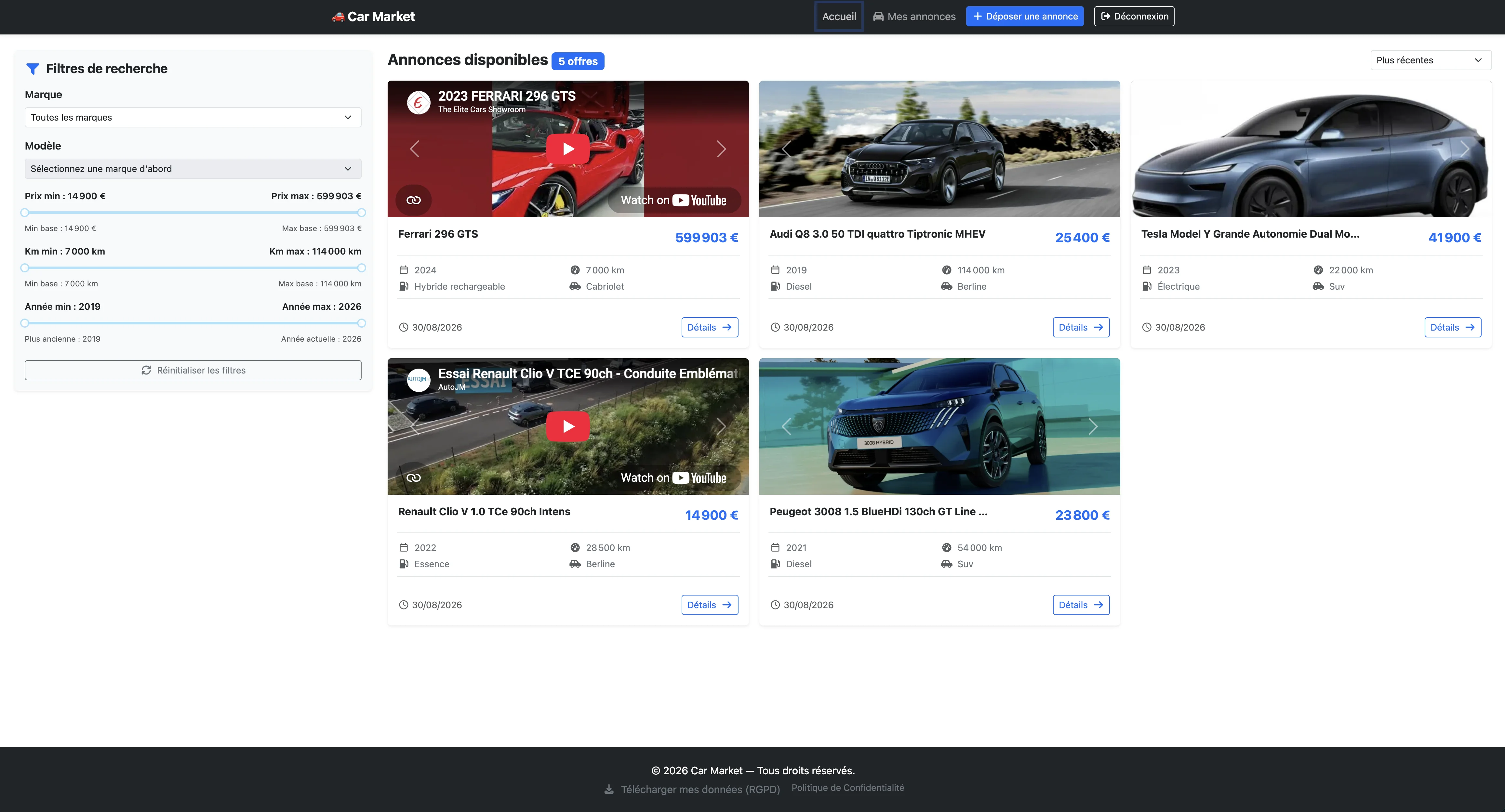Copy link icon on Renault Clio video
The height and width of the screenshot is (812, 1505).
click(414, 478)
